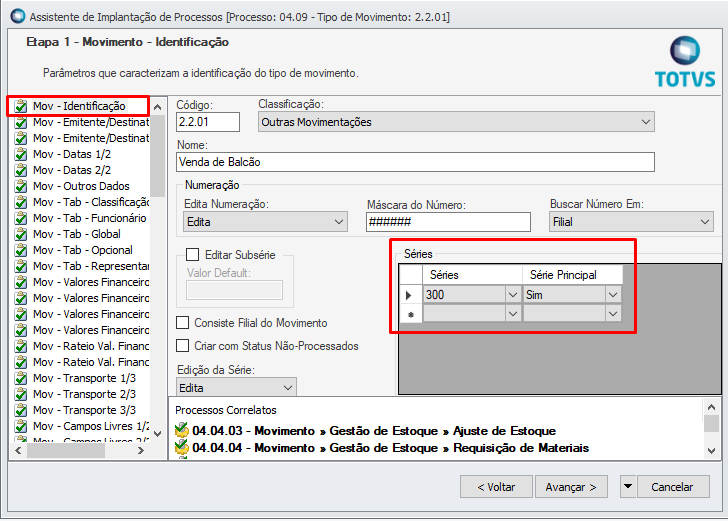Click the Código input field
728x521 pixels.
(208, 122)
